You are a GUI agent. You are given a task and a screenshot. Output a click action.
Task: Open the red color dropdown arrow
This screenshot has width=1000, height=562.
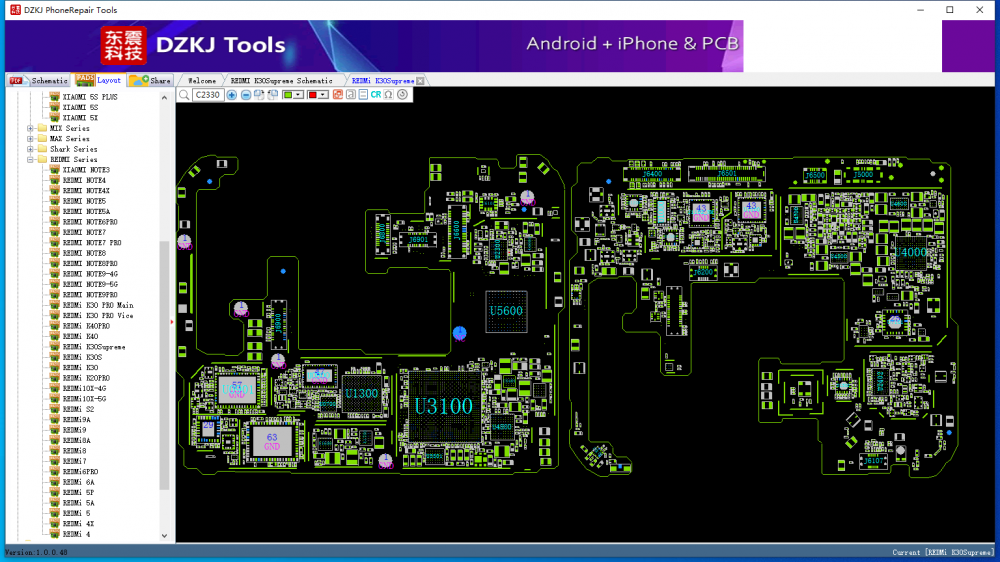[323, 95]
